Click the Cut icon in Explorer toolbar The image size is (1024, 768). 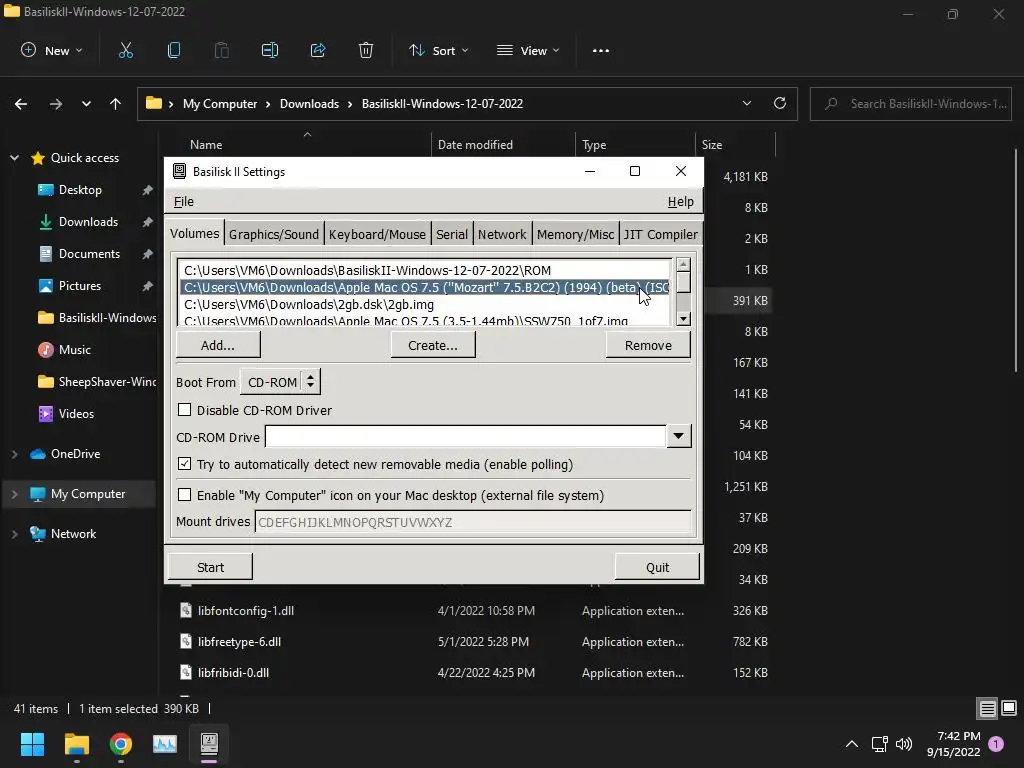pos(125,51)
